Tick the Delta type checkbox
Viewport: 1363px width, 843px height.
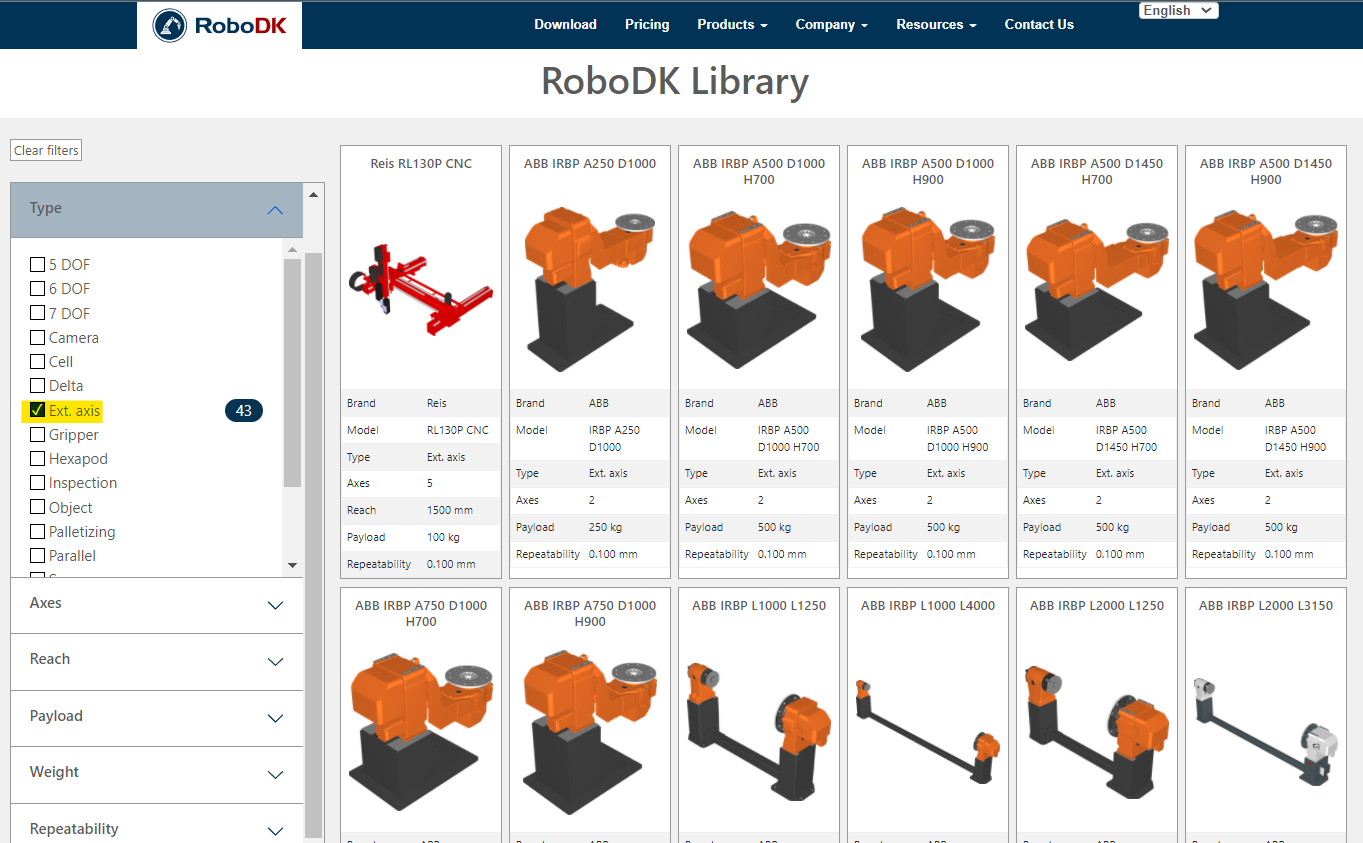(37, 386)
